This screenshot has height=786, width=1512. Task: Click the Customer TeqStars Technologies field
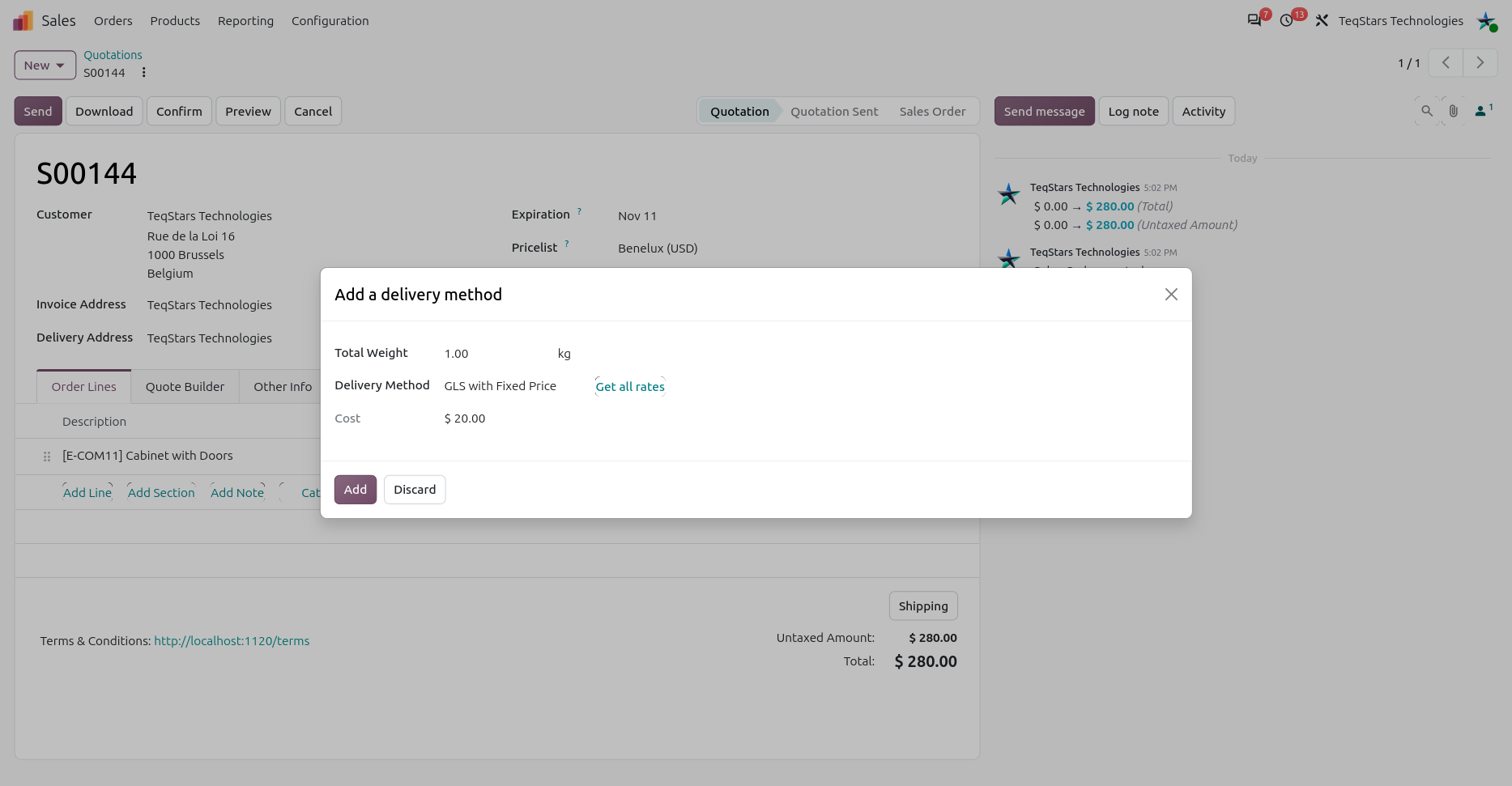tap(210, 216)
